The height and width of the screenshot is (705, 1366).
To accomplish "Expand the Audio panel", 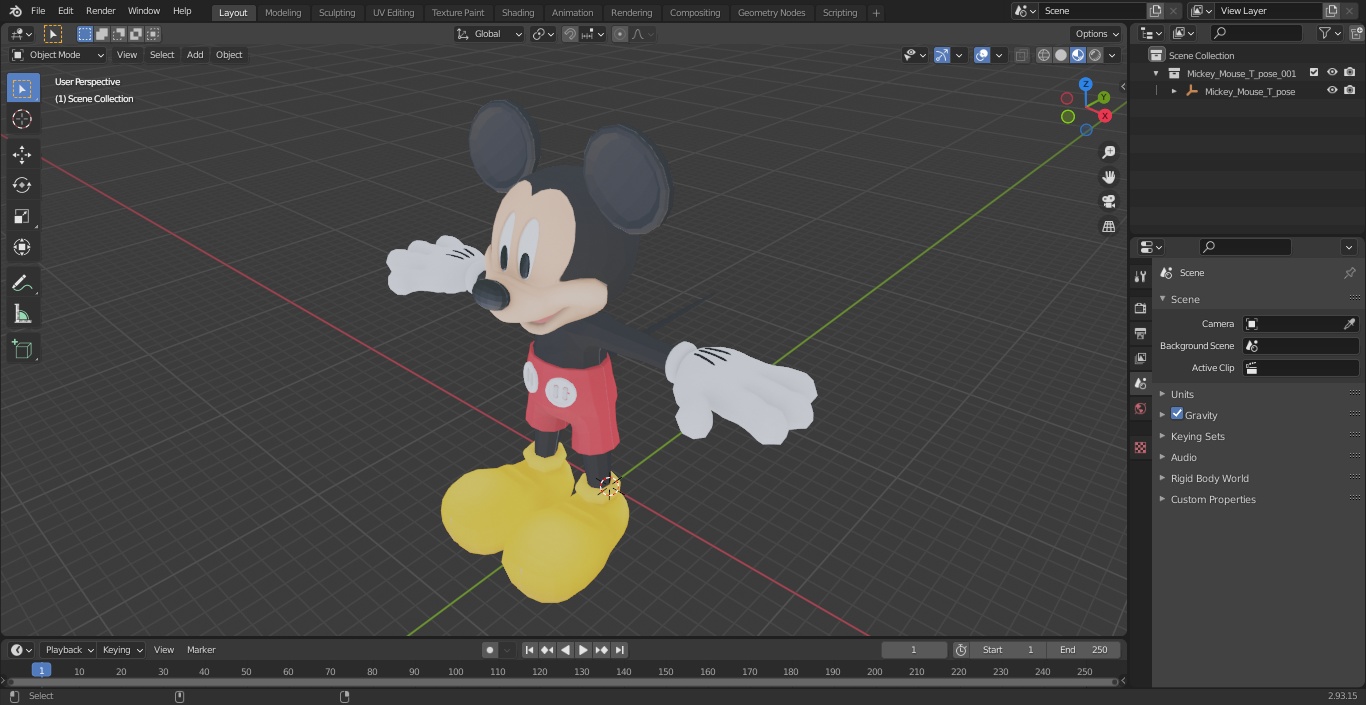I will [x=1183, y=457].
